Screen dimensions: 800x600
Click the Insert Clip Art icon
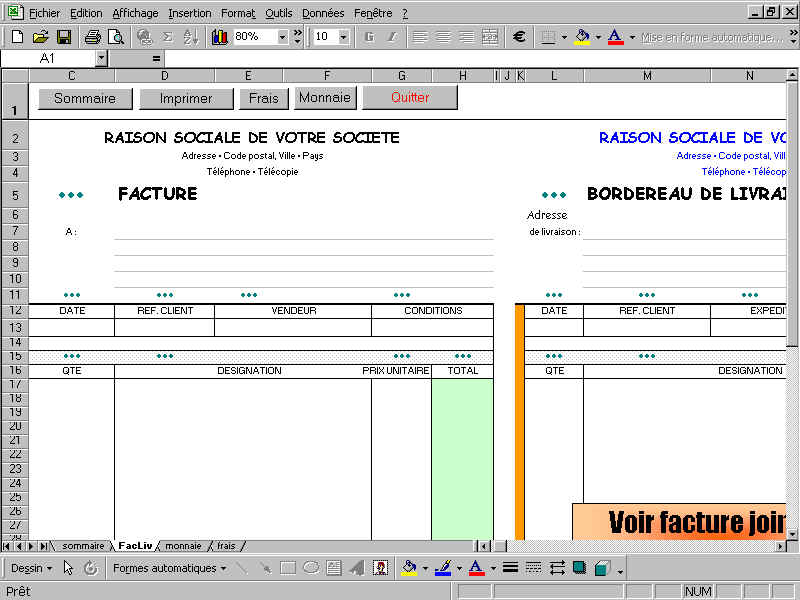click(x=380, y=568)
